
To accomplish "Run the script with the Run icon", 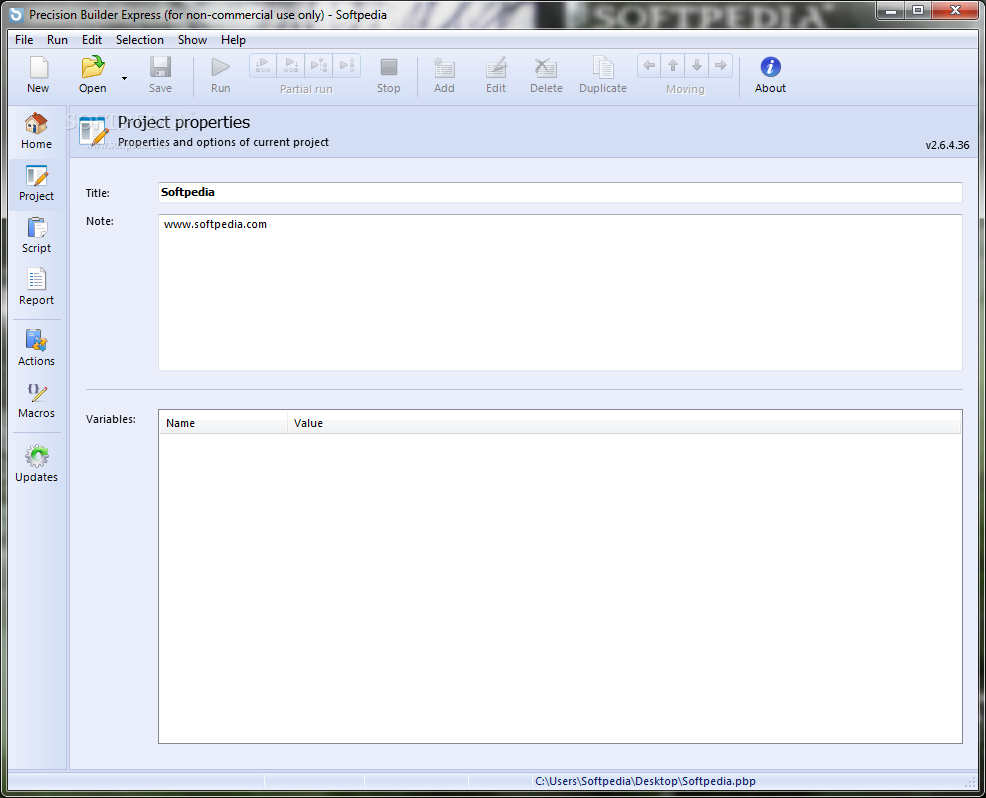I will pyautogui.click(x=220, y=74).
